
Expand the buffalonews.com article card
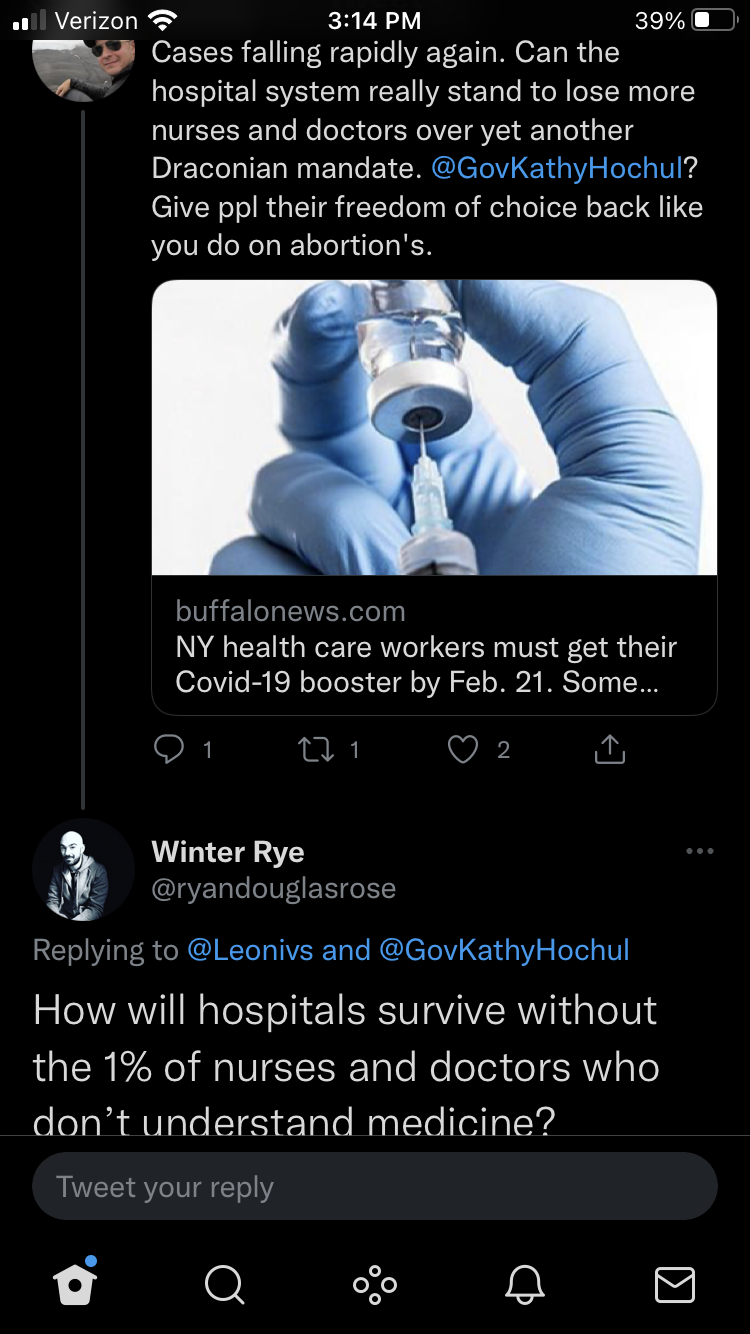coord(434,494)
